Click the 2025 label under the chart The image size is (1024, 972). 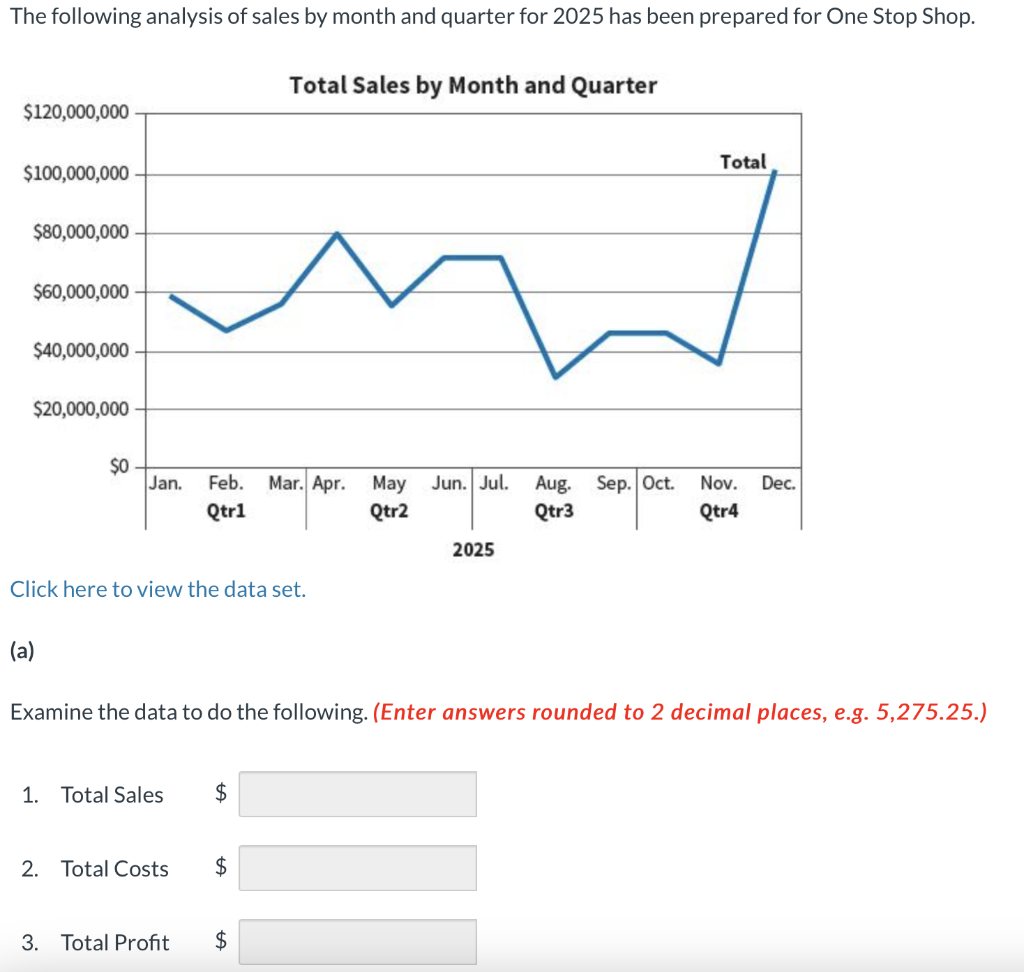[x=473, y=549]
